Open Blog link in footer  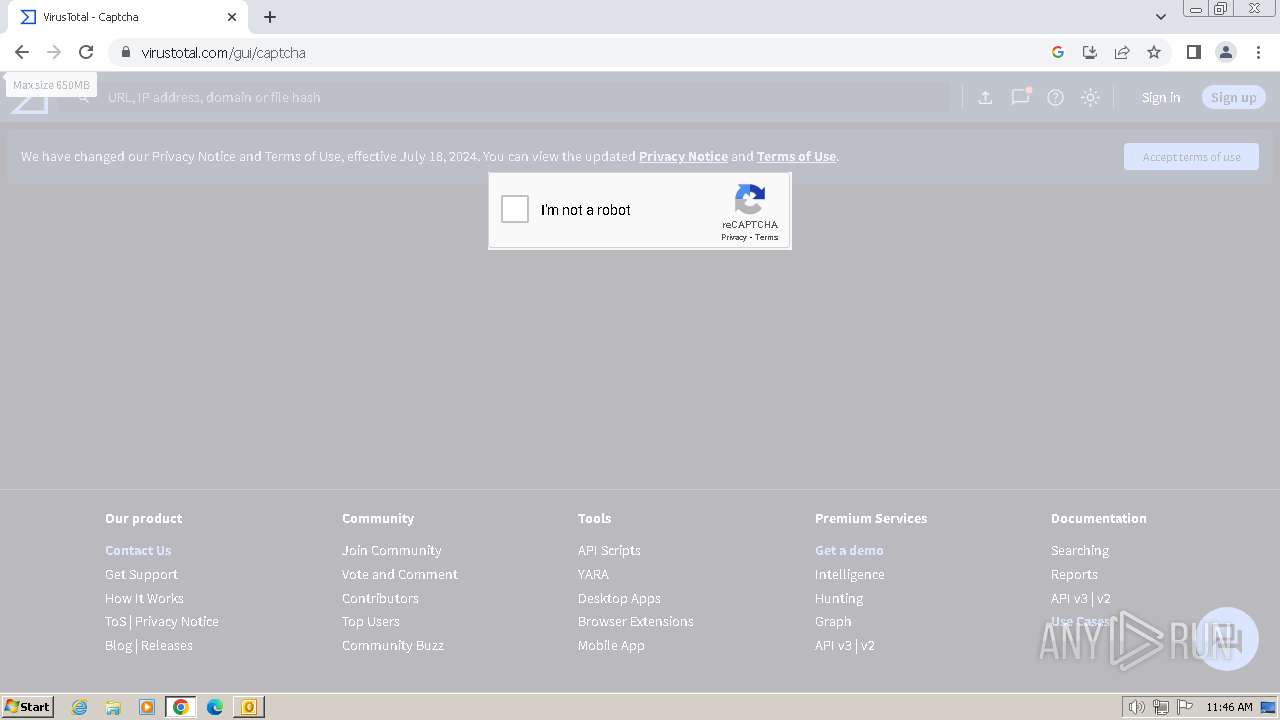[x=118, y=645]
